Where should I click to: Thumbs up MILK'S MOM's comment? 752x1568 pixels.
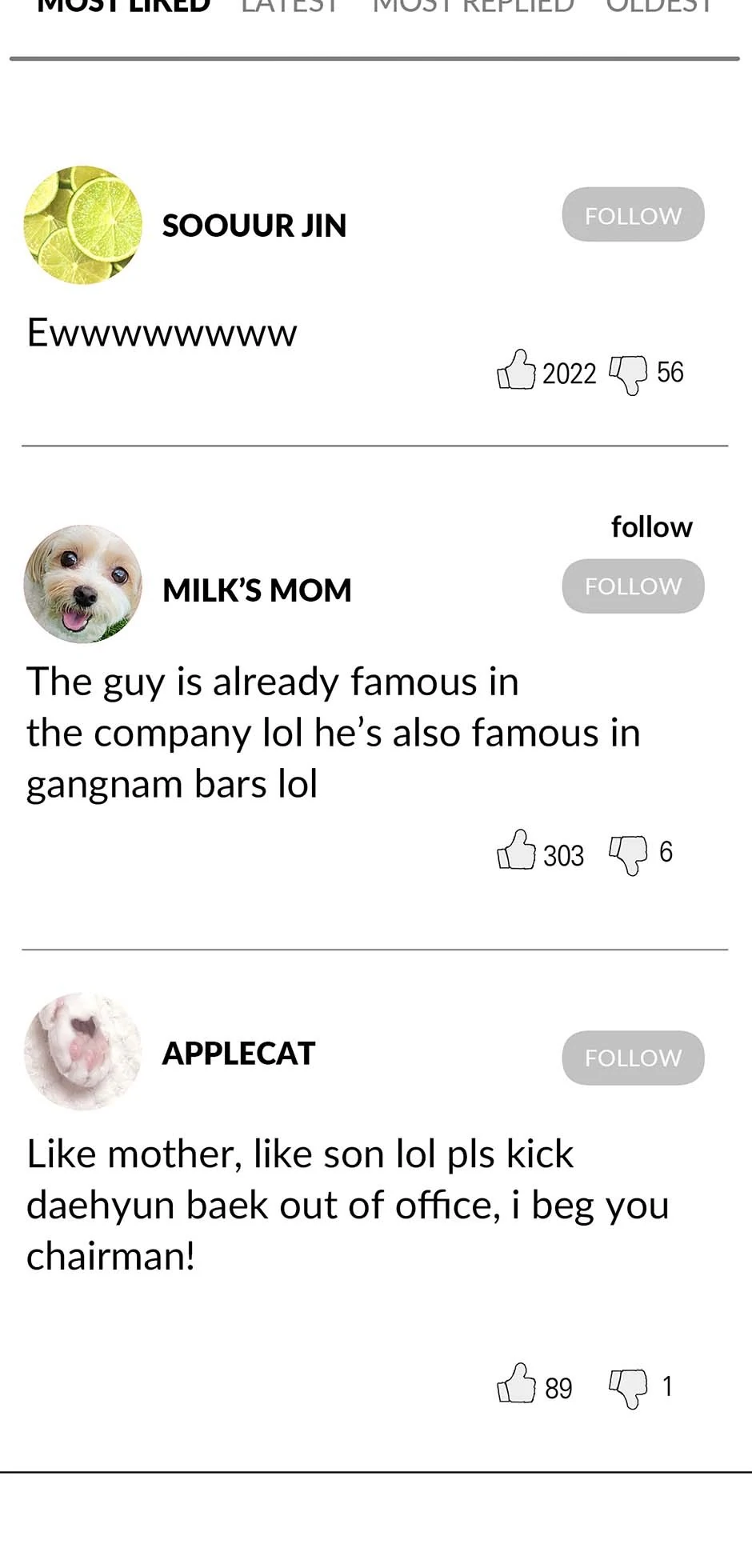(516, 850)
